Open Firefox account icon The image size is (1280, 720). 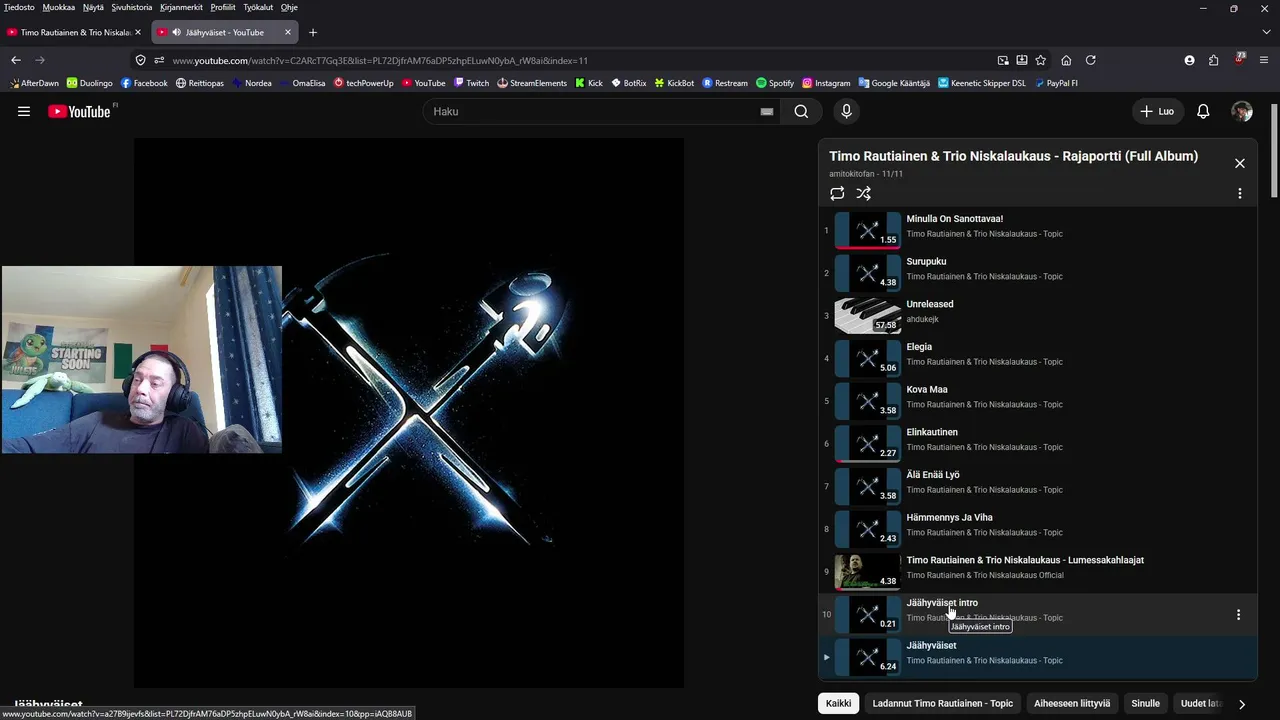[1189, 60]
